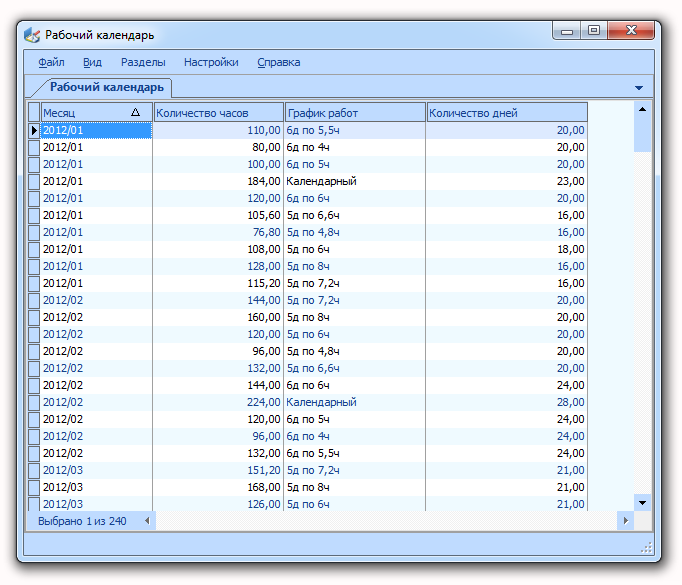The image size is (682, 585).
Task: Select the row marker for 2012/03 168,00
Action: (34, 487)
